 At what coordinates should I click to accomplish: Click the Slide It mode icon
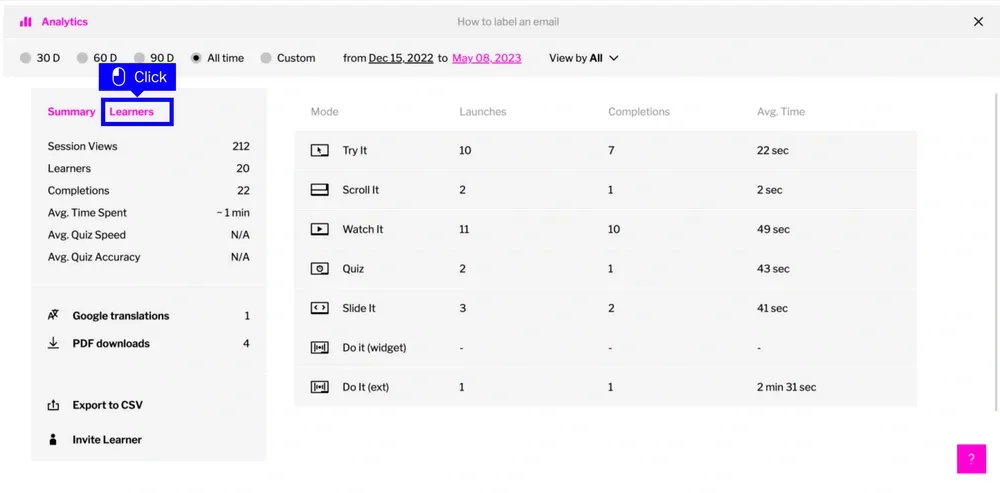pyautogui.click(x=320, y=308)
